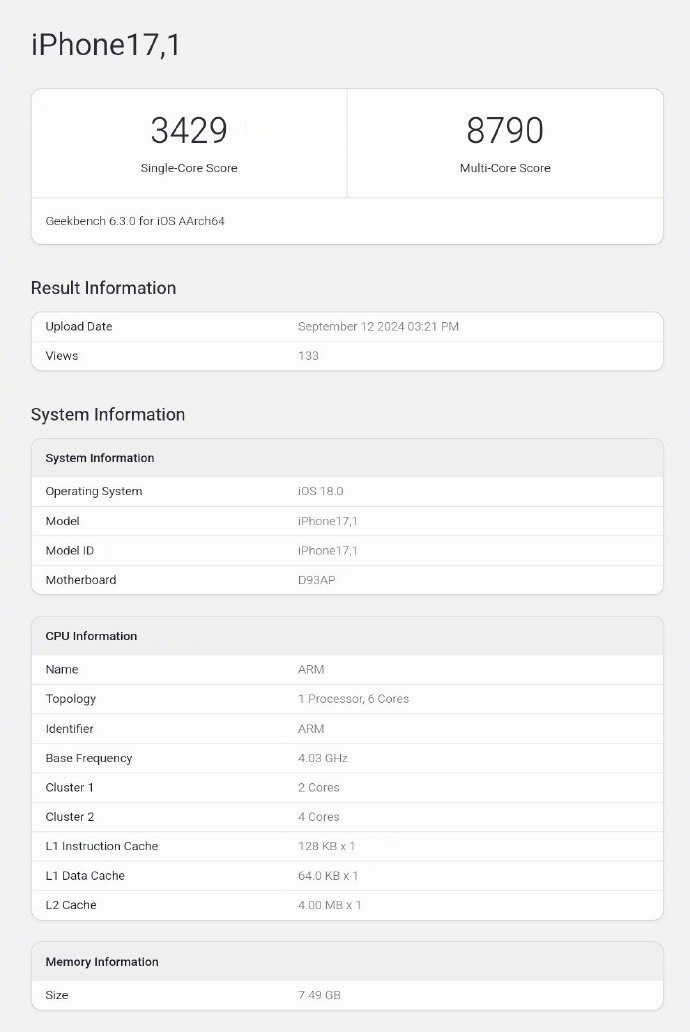Select the Topology 1 Processor, 6 Cores value
The image size is (690, 1032).
click(x=353, y=699)
